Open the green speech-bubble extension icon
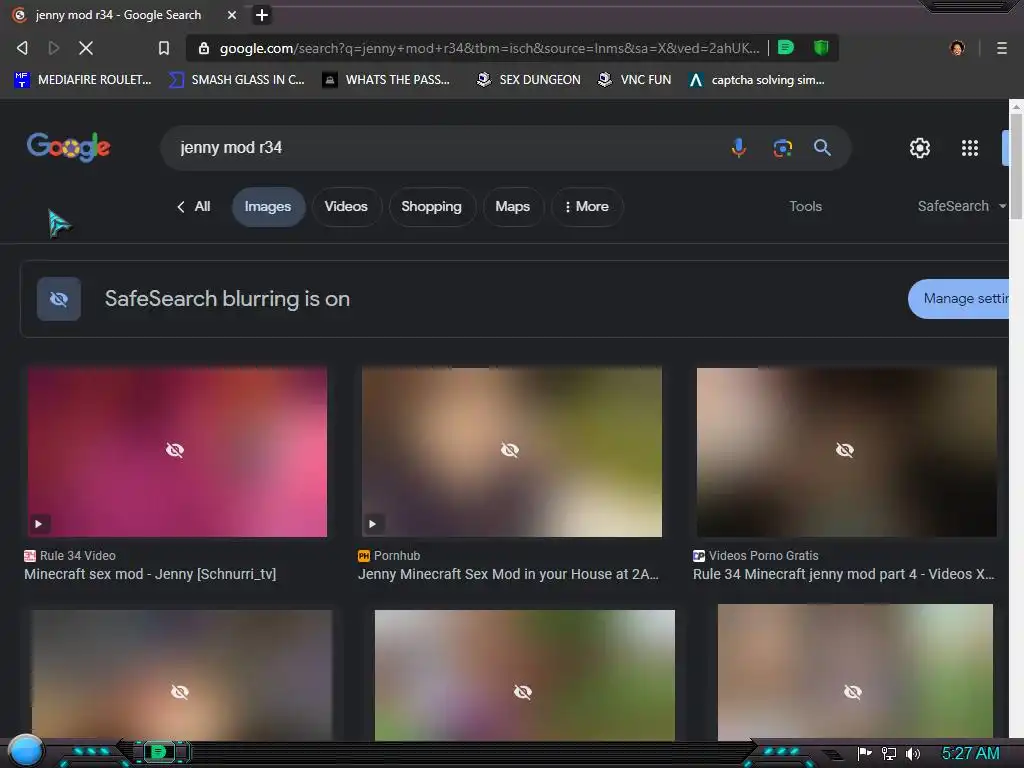1024x768 pixels. click(786, 47)
